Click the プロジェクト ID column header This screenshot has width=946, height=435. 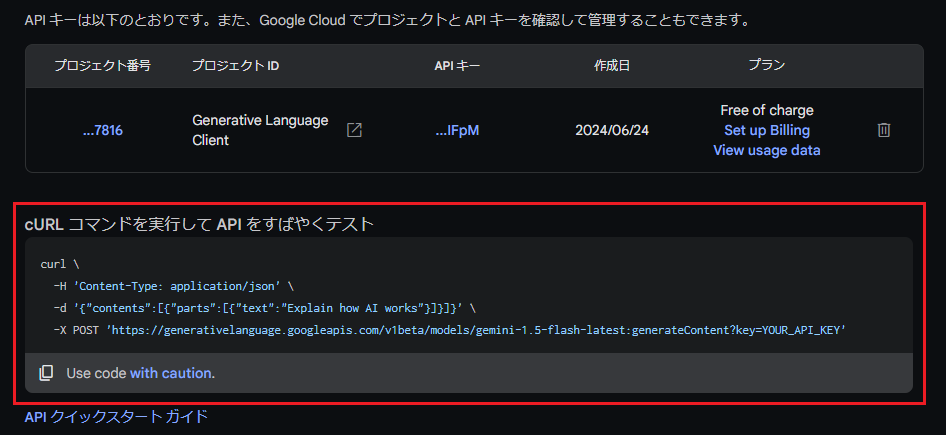click(235, 66)
